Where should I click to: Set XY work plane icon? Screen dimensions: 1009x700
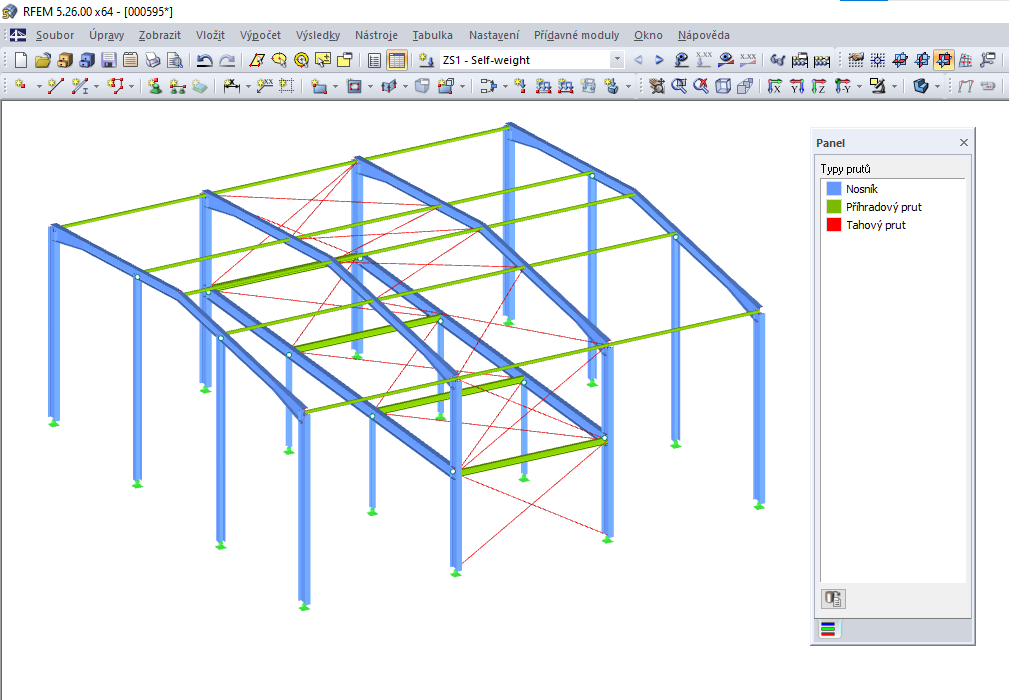(x=900, y=60)
